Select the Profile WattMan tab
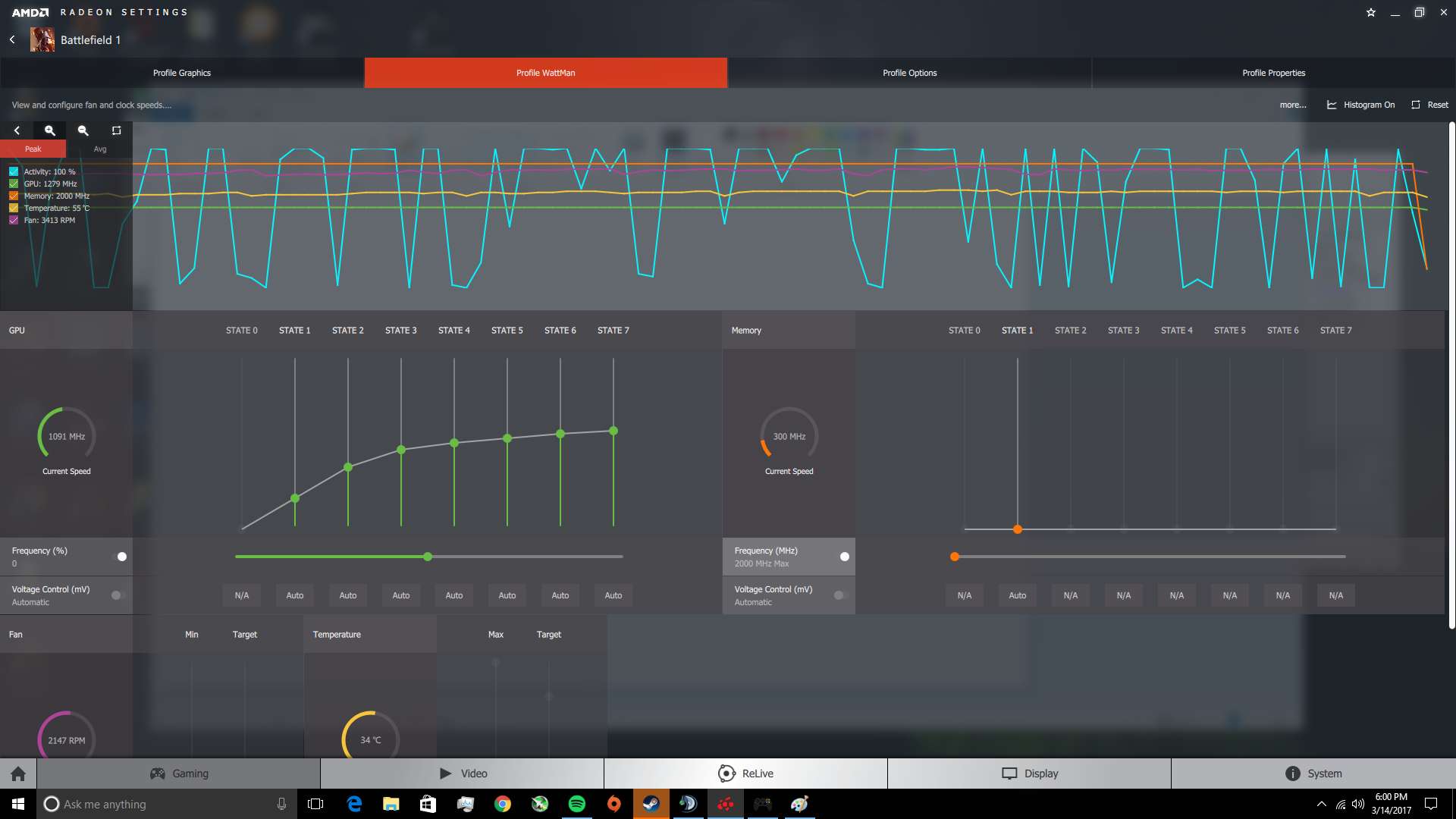The width and height of the screenshot is (1456, 819). (x=546, y=73)
